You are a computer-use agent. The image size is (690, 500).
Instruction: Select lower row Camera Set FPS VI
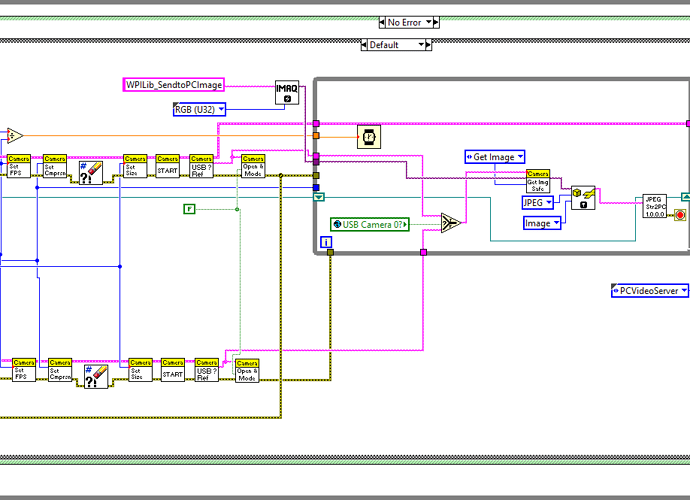pos(24,370)
